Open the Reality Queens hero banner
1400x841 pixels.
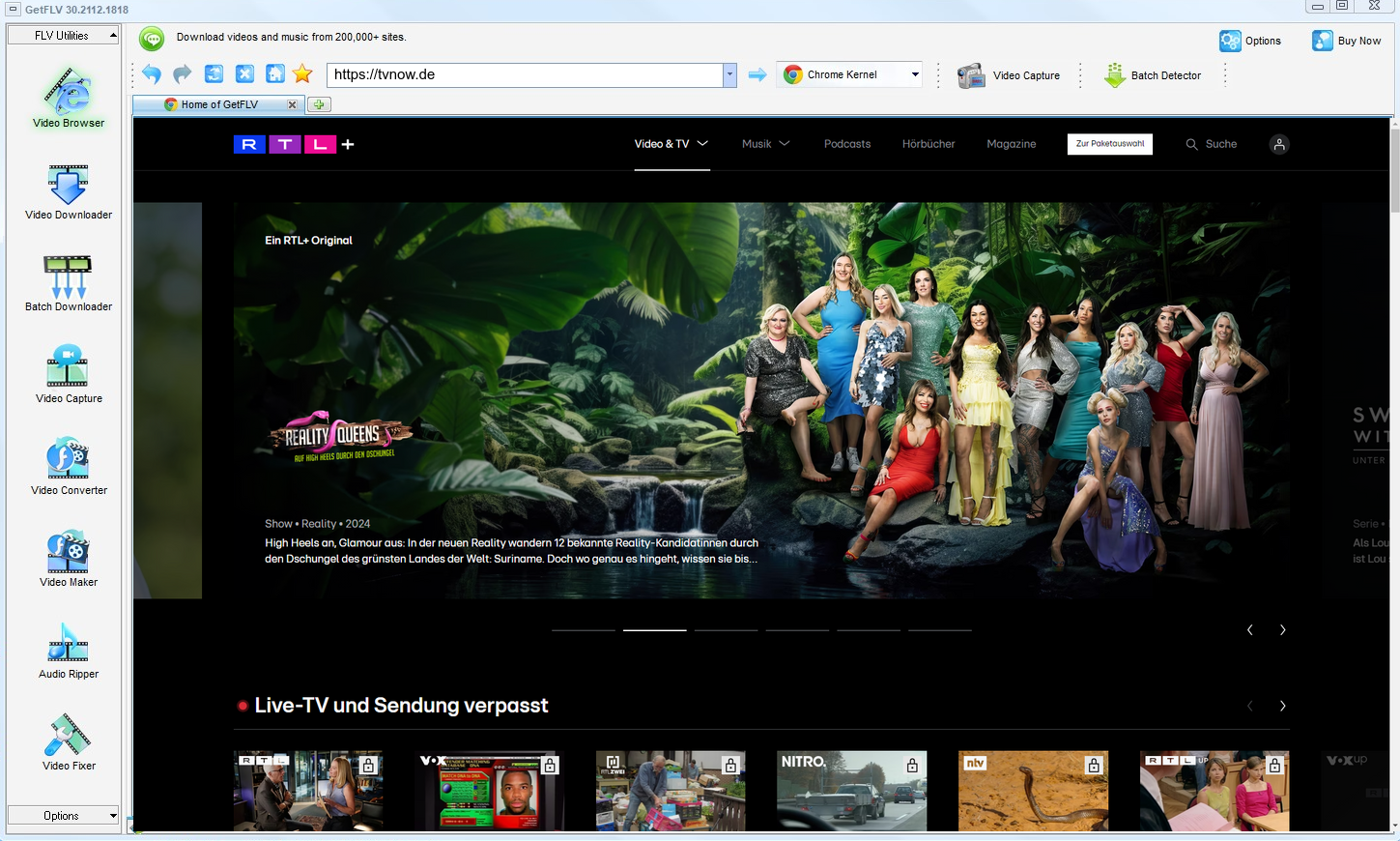pyautogui.click(x=761, y=400)
